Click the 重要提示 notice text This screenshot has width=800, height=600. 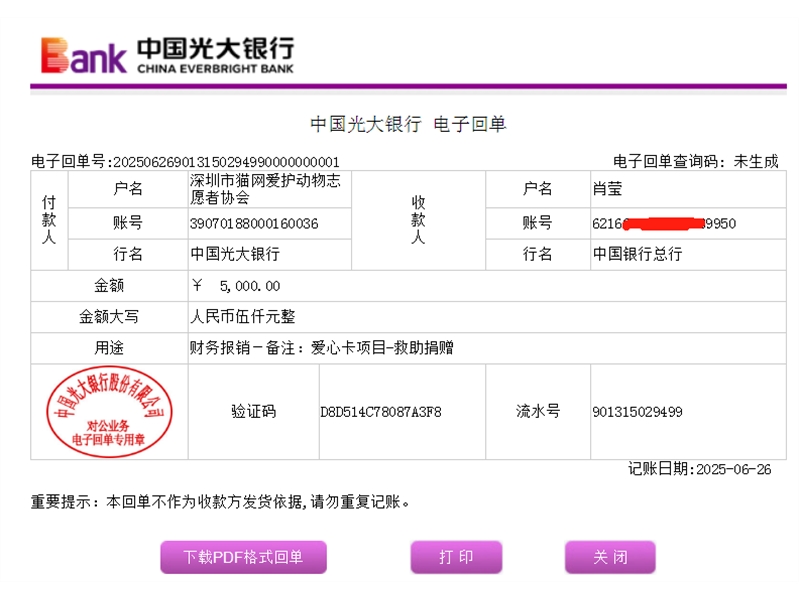(220, 502)
